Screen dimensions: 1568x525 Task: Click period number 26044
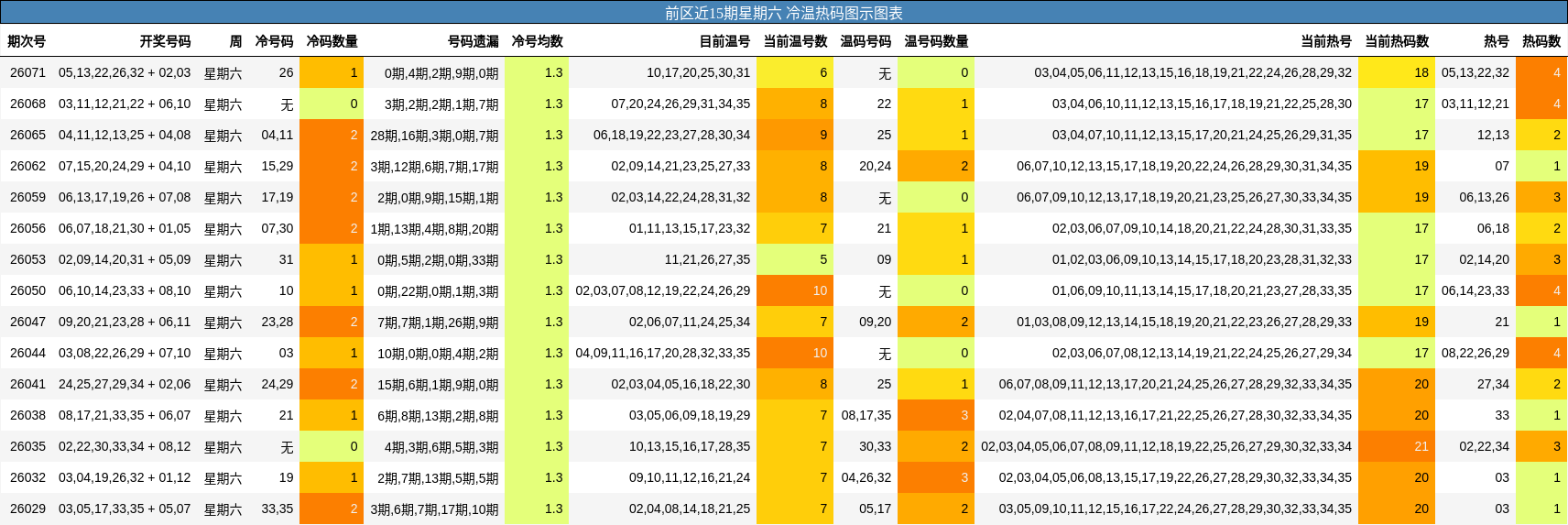coord(28,353)
